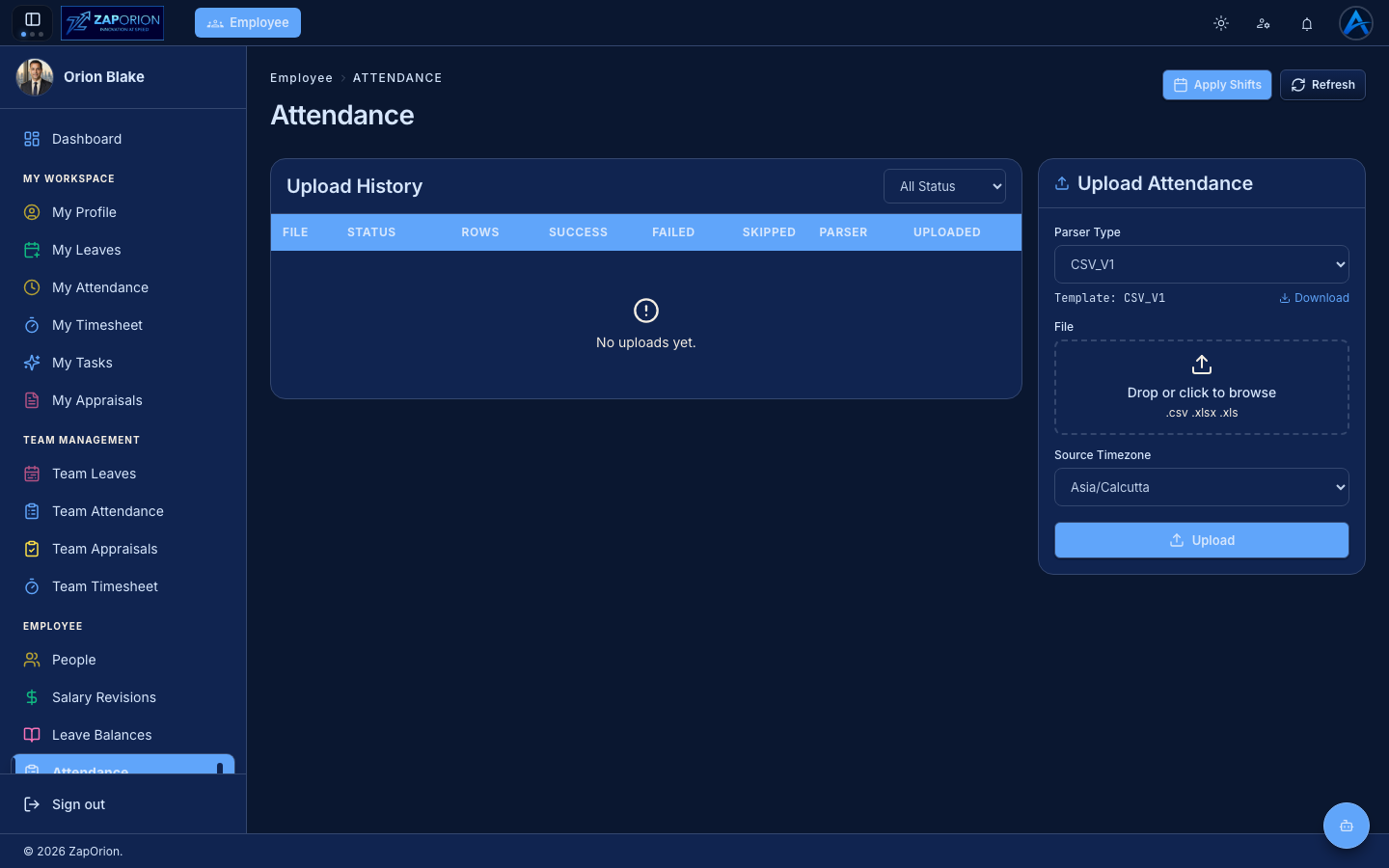Click the Orion Blake user name
1389x868 pixels.
click(104, 77)
